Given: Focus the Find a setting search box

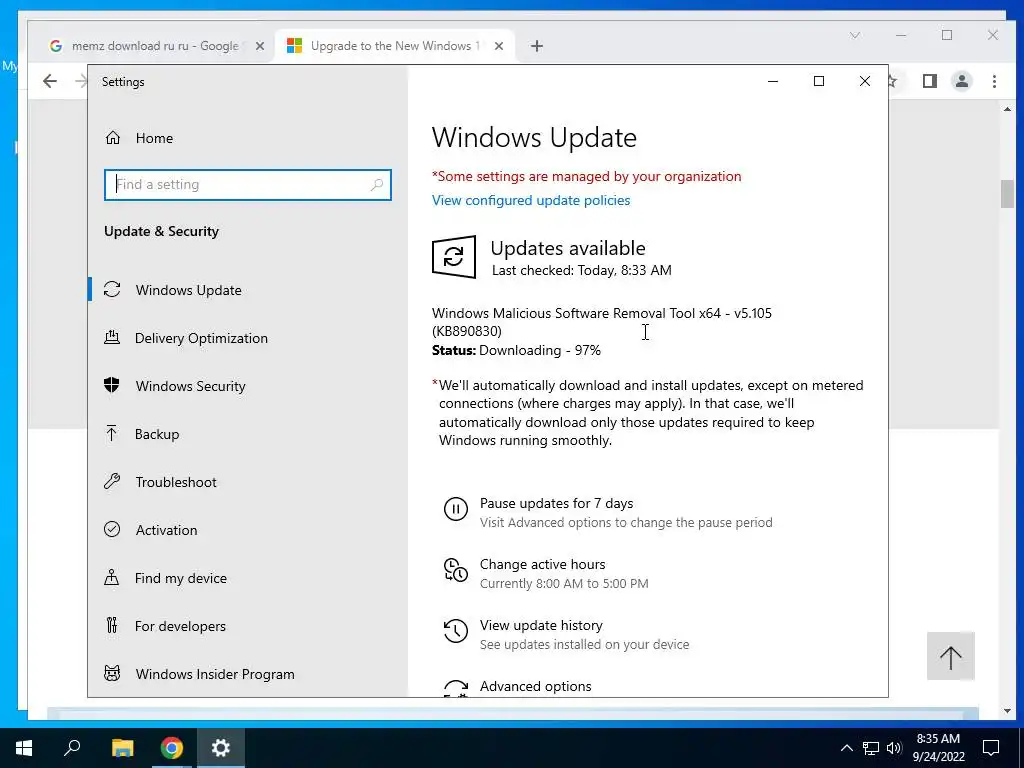Looking at the screenshot, I should [x=248, y=185].
